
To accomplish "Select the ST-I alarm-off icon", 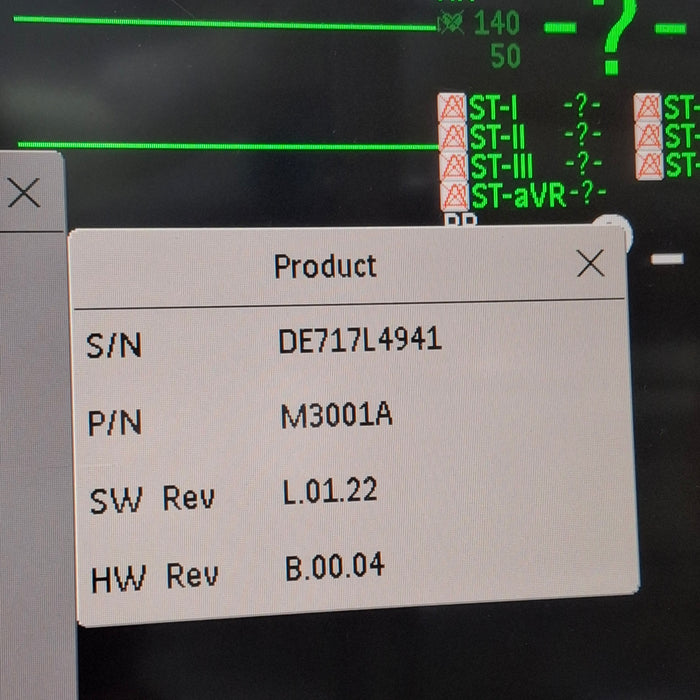I will (452, 107).
